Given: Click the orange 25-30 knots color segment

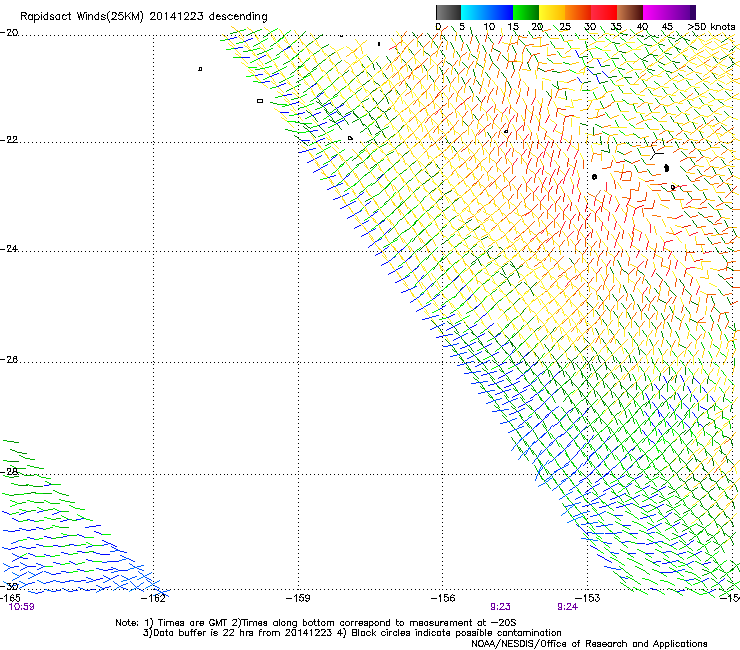Looking at the screenshot, I should (x=578, y=12).
